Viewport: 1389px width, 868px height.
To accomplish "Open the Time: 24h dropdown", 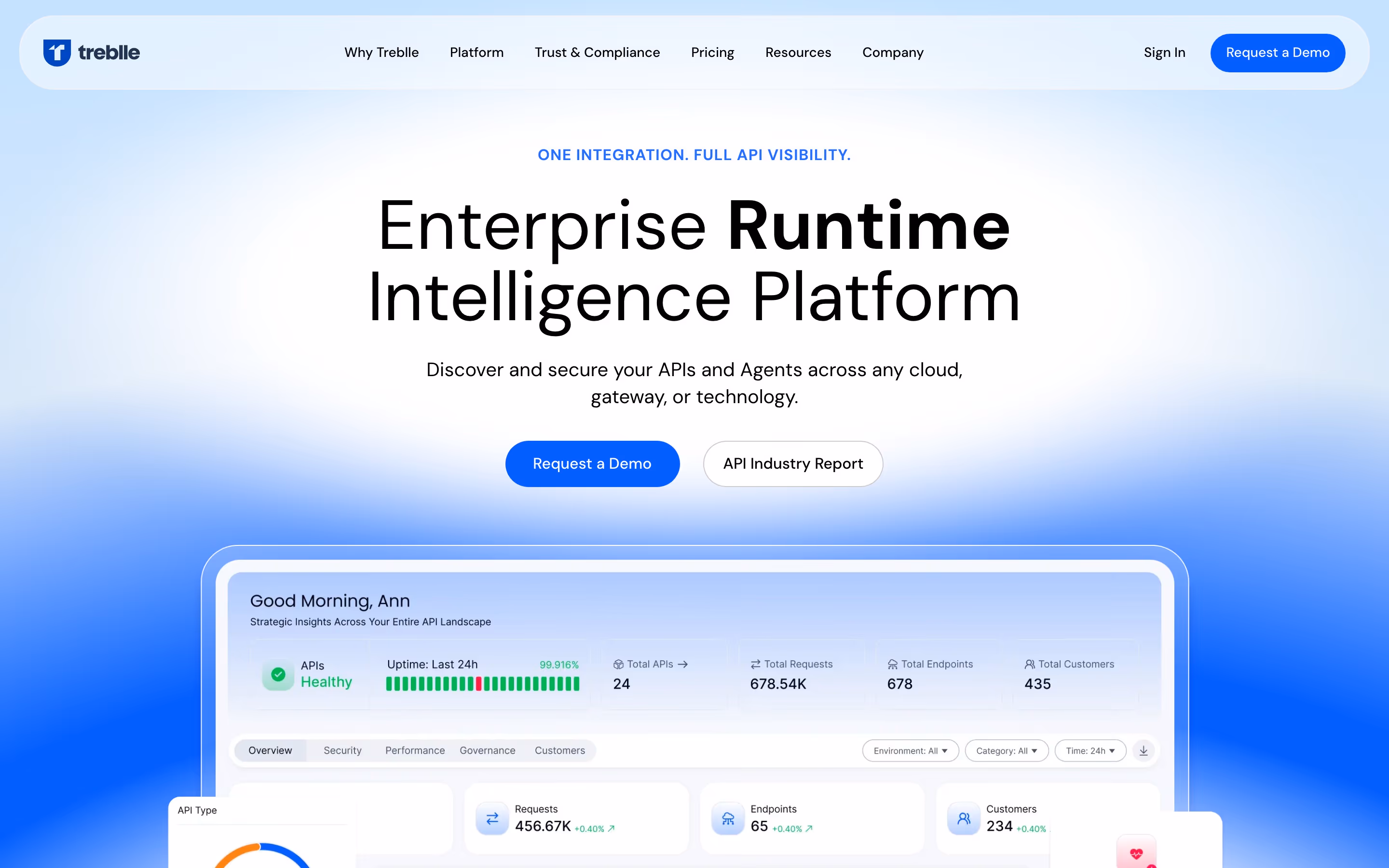I will tap(1090, 750).
